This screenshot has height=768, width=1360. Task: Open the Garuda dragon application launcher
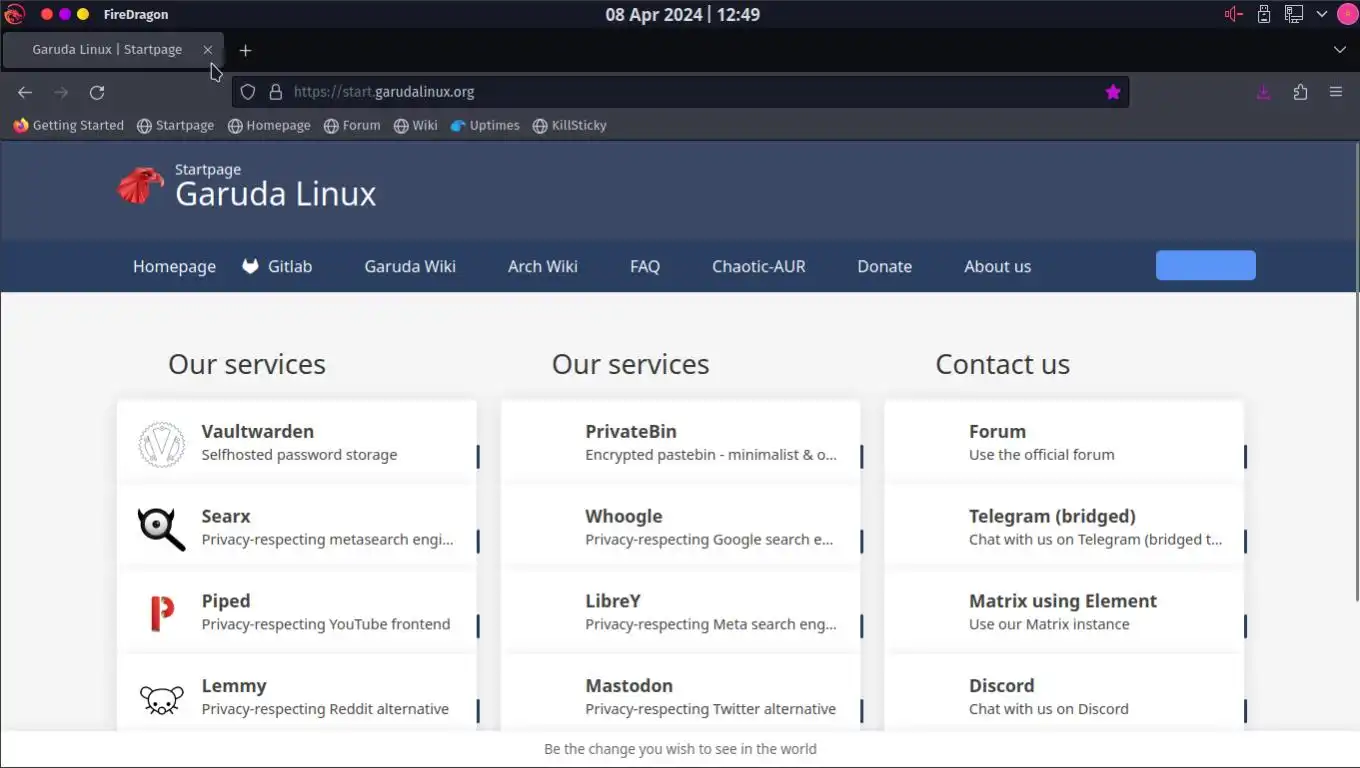(14, 14)
